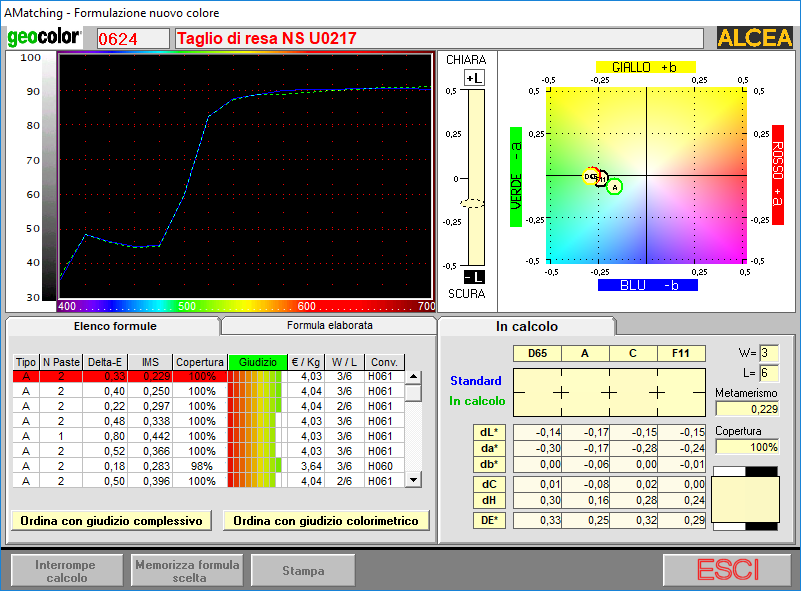Open the Elenco formule tab
This screenshot has width=801, height=591.
click(x=114, y=326)
